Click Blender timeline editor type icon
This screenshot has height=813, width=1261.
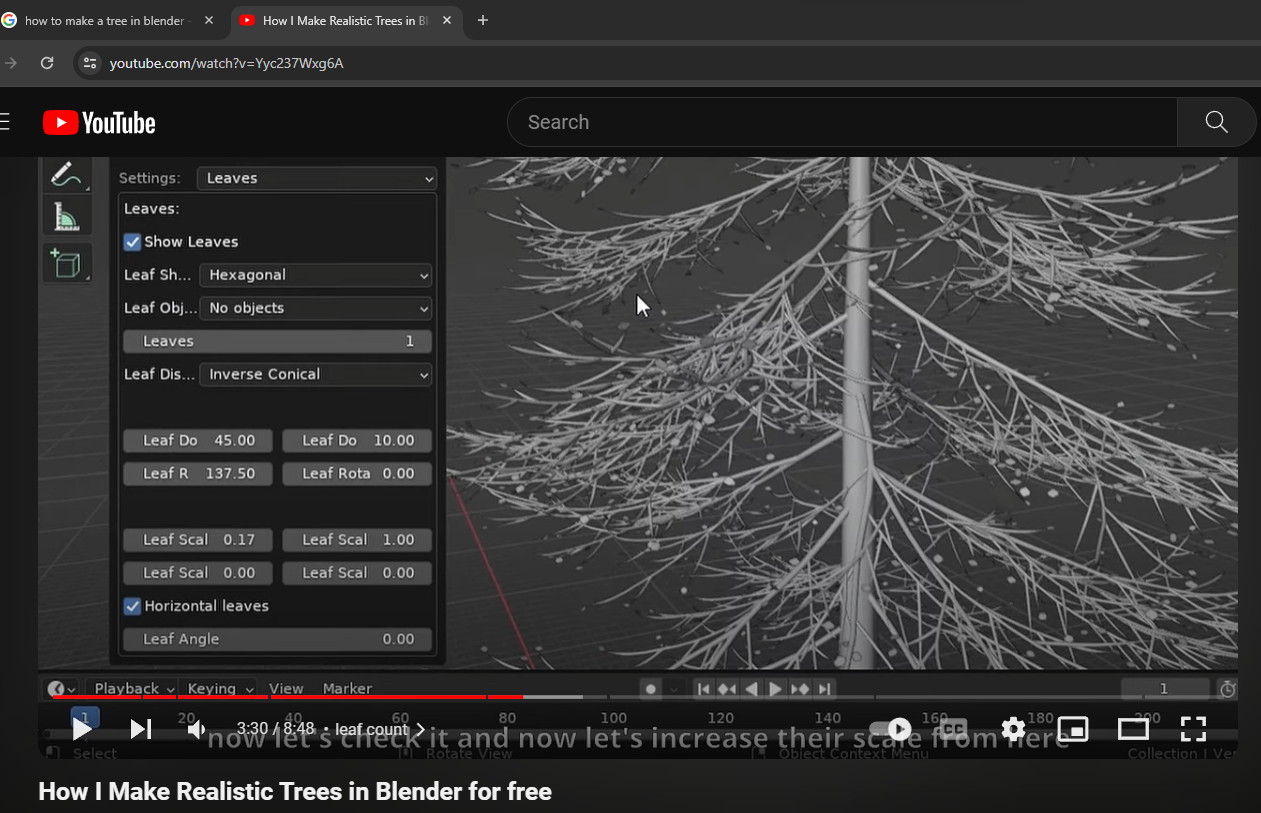[x=62, y=689]
